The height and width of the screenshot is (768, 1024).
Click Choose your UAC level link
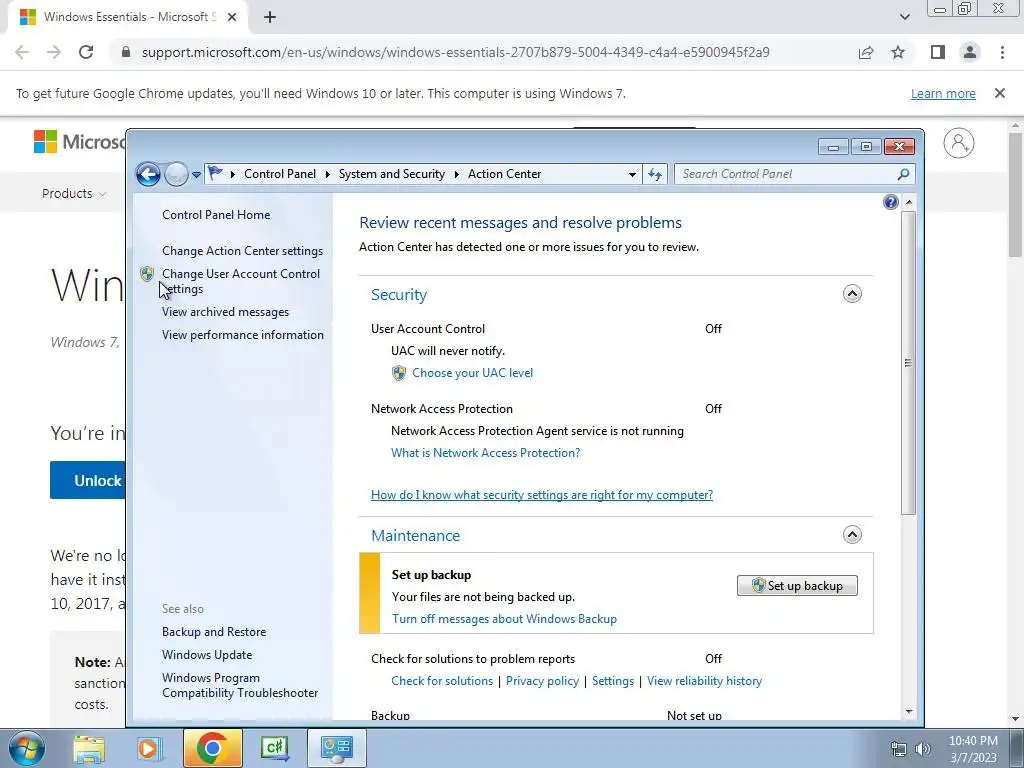(x=472, y=373)
